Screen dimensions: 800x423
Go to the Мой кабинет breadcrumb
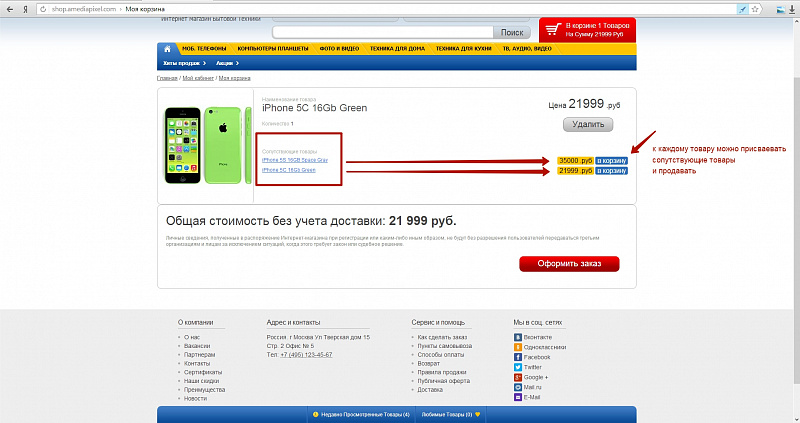click(198, 79)
